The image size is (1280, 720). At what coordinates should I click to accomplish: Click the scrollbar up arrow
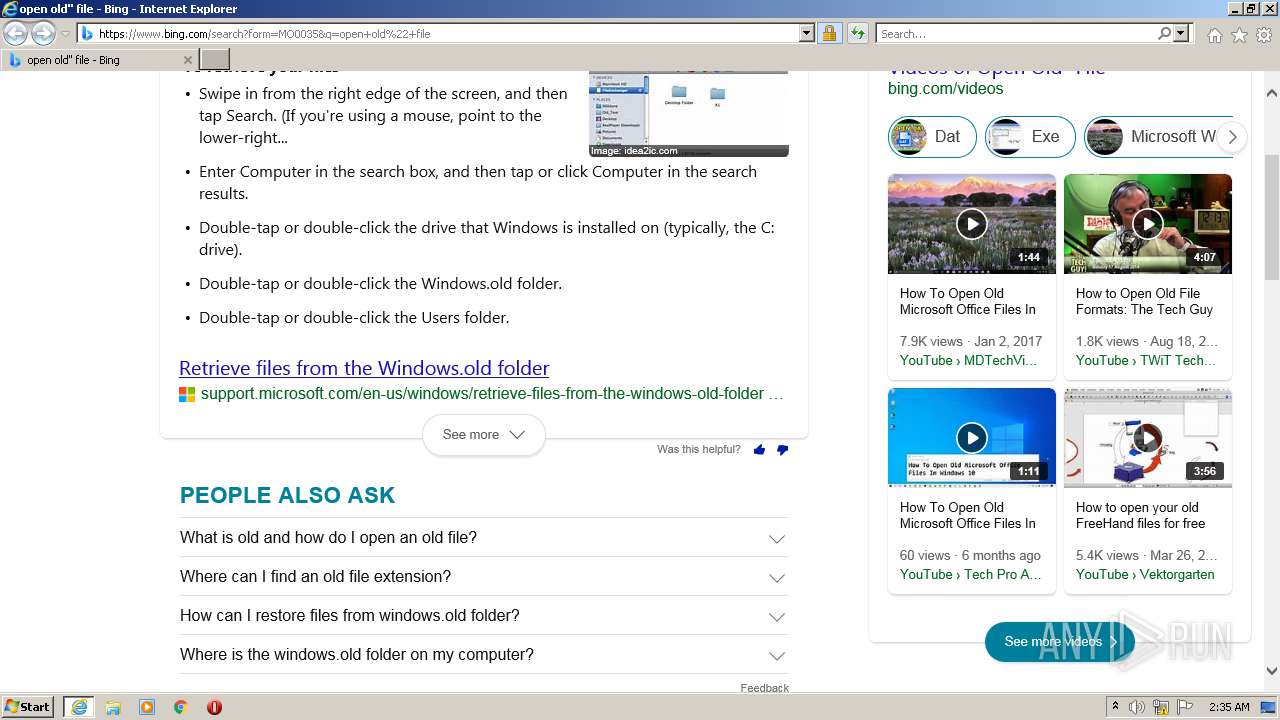(1272, 93)
